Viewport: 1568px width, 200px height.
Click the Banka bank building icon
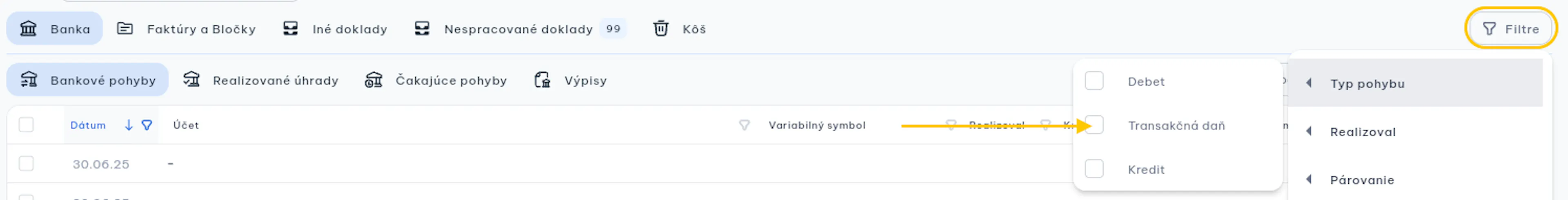tap(28, 29)
